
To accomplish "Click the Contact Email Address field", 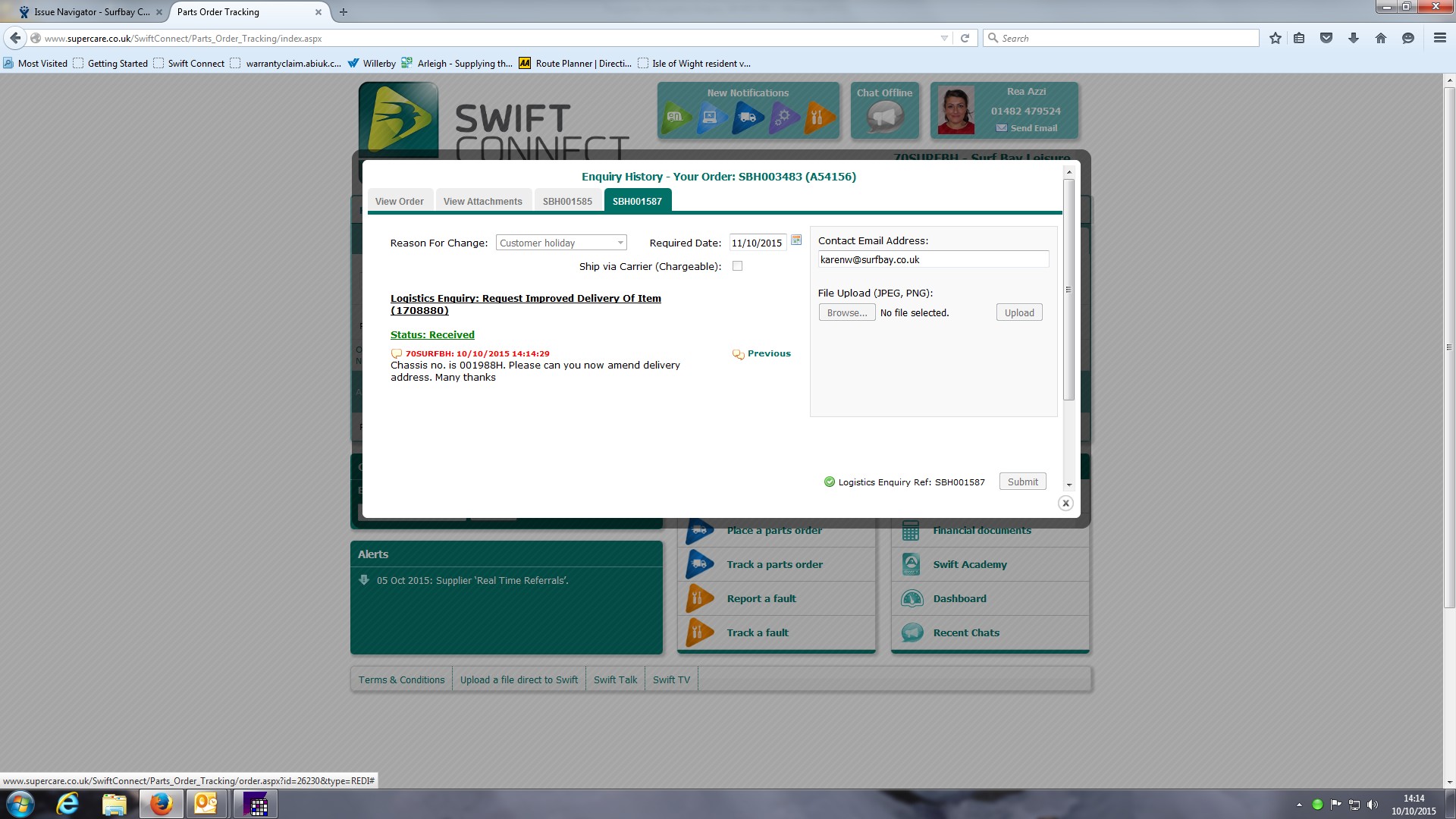I will click(933, 259).
